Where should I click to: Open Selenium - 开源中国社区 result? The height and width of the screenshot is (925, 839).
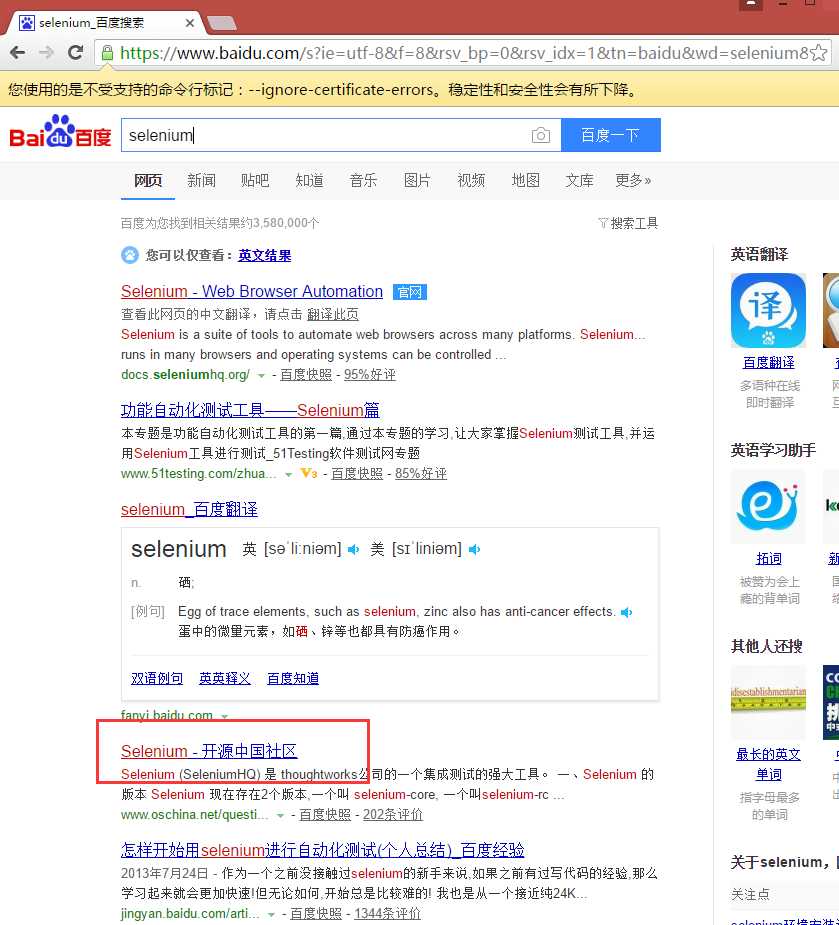tap(209, 751)
